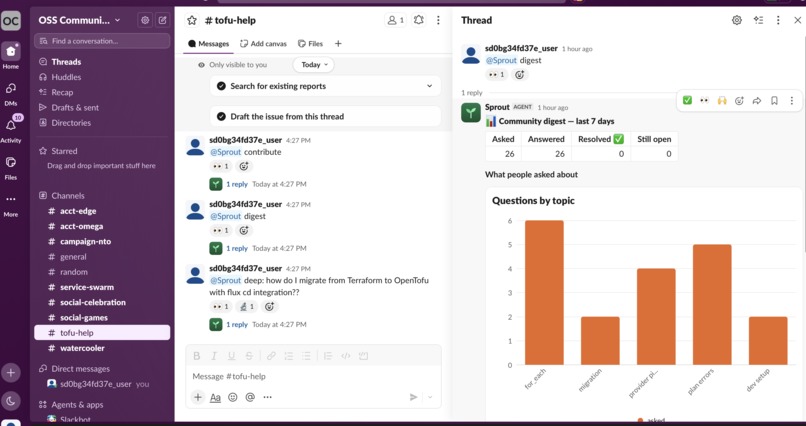Toggle blockquote in composer
This screenshot has width=806, height=426.
coord(328,356)
